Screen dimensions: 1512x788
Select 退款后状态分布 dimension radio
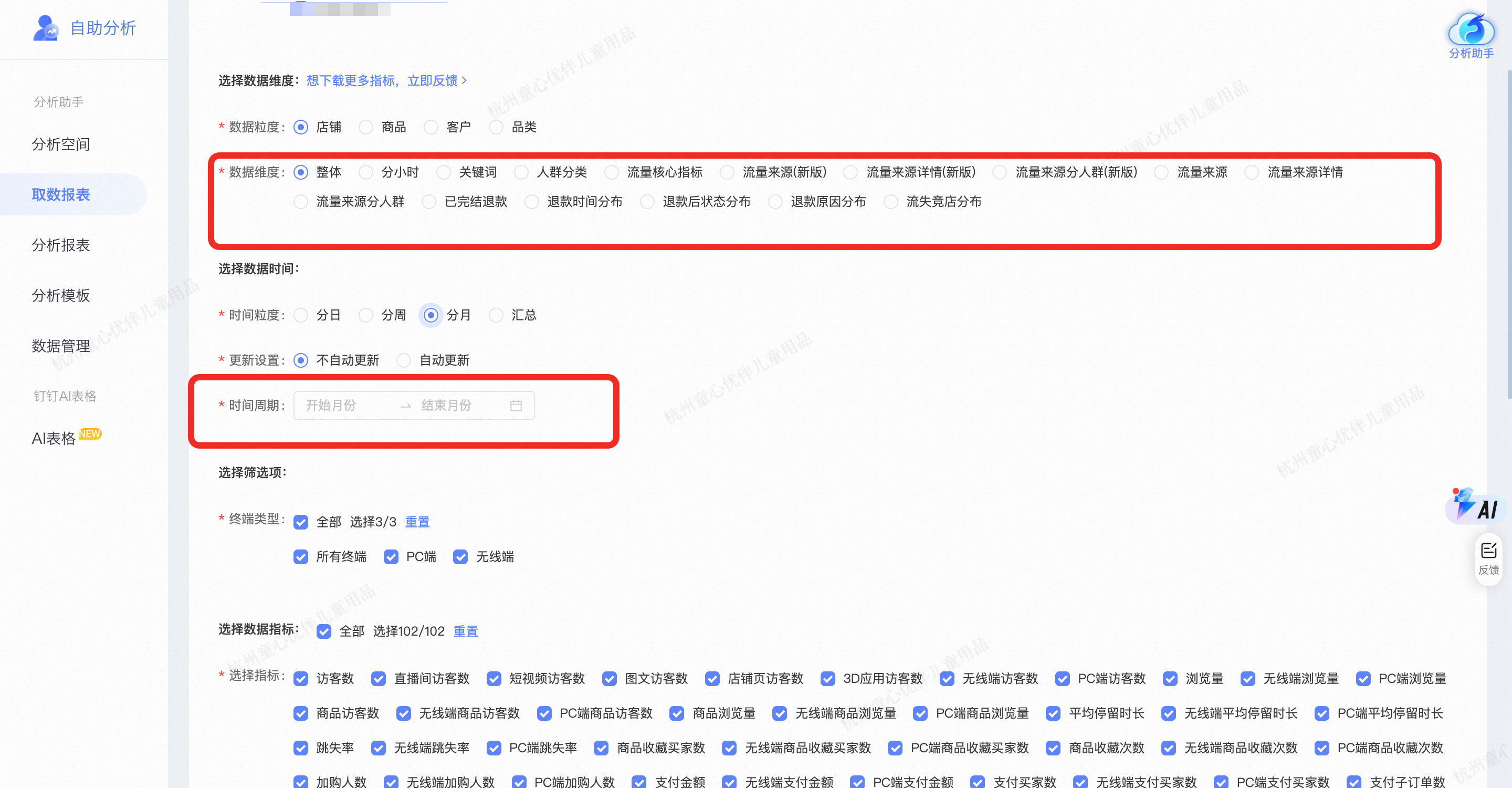(647, 202)
